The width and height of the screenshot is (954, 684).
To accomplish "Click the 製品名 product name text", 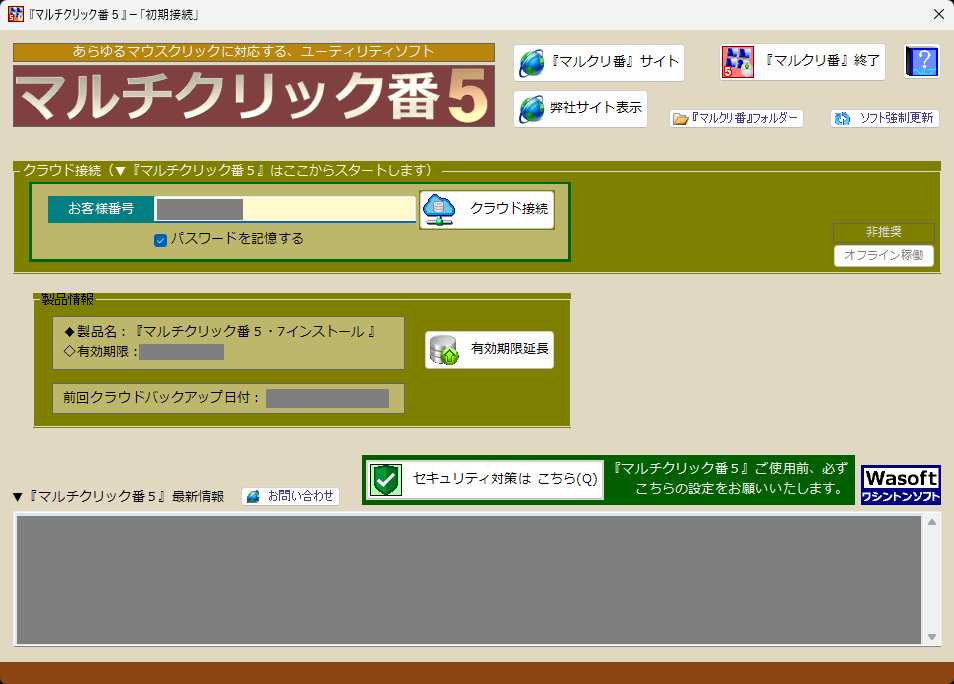I will tap(220, 332).
